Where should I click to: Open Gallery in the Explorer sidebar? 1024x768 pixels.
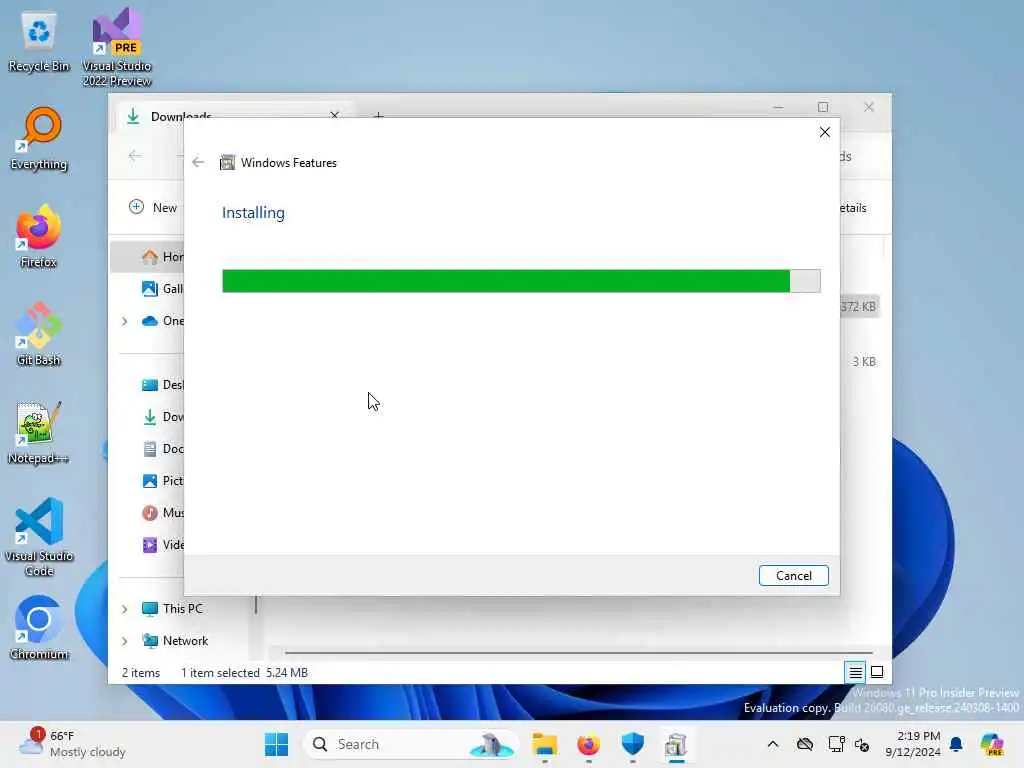coord(163,289)
